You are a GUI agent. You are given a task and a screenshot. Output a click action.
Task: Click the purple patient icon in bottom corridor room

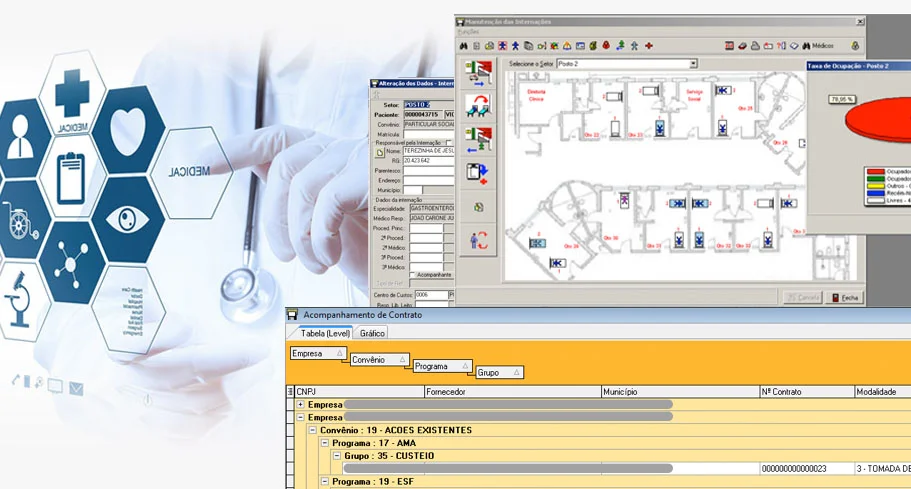tap(625, 201)
